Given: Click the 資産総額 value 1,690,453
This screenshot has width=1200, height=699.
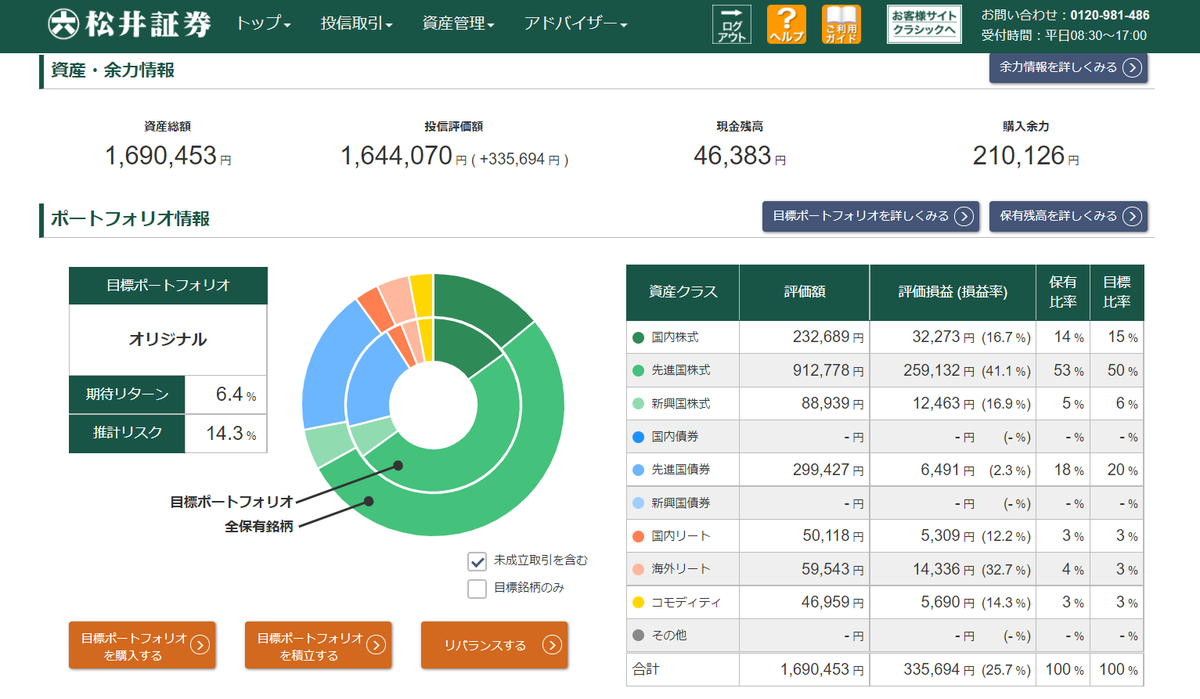Looking at the screenshot, I should pyautogui.click(x=161, y=155).
